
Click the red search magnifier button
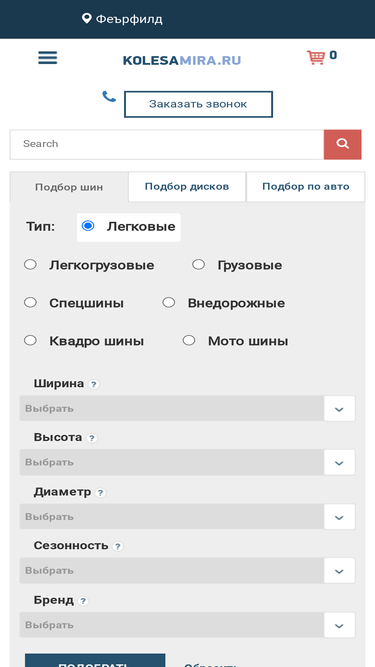coord(343,145)
